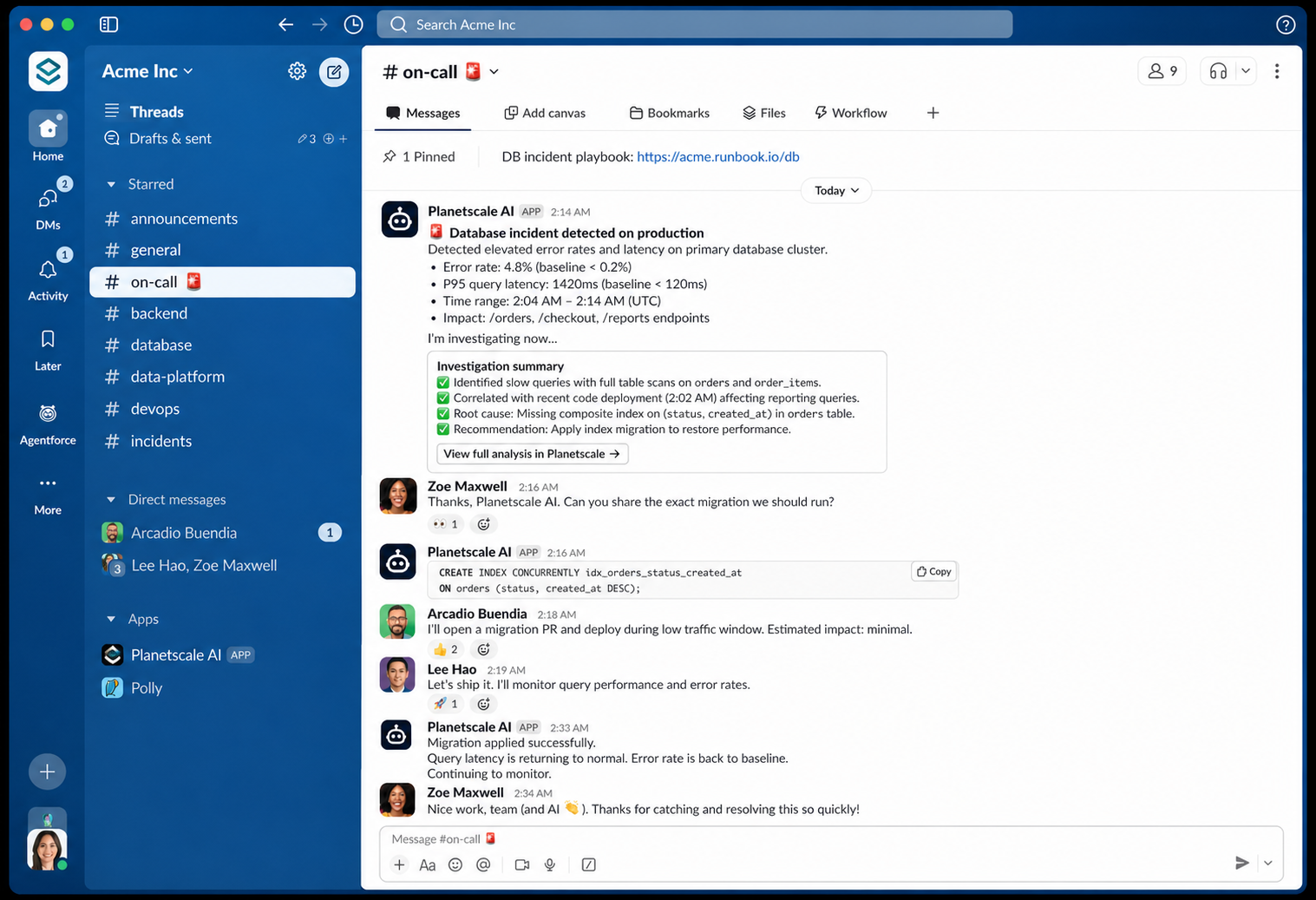Open the Files tab
The height and width of the screenshot is (900, 1316).
click(764, 113)
